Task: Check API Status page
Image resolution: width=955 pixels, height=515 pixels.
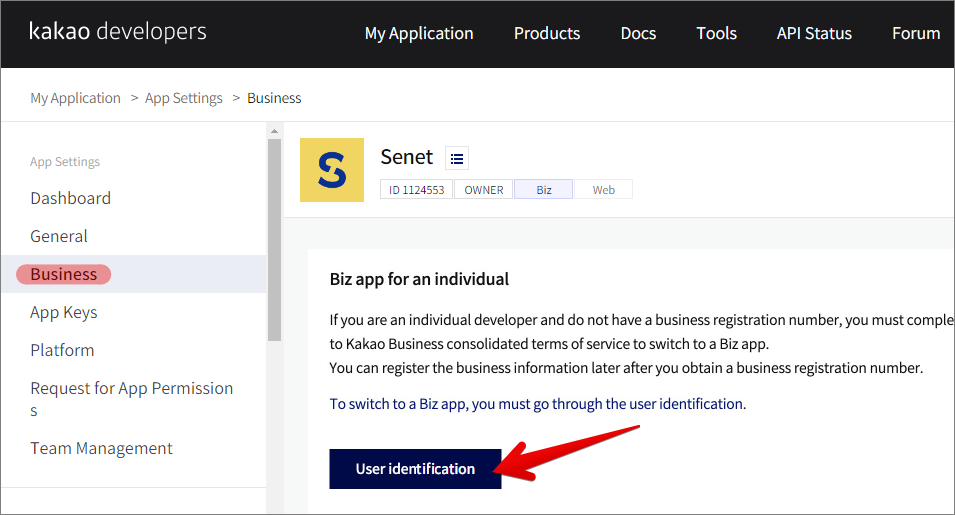Action: tap(814, 33)
